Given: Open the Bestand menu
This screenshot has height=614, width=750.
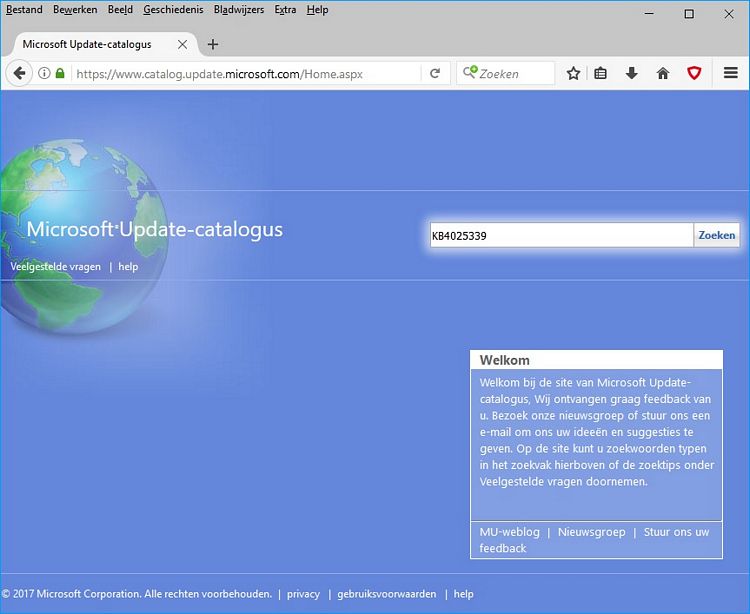Looking at the screenshot, I should [x=24, y=10].
